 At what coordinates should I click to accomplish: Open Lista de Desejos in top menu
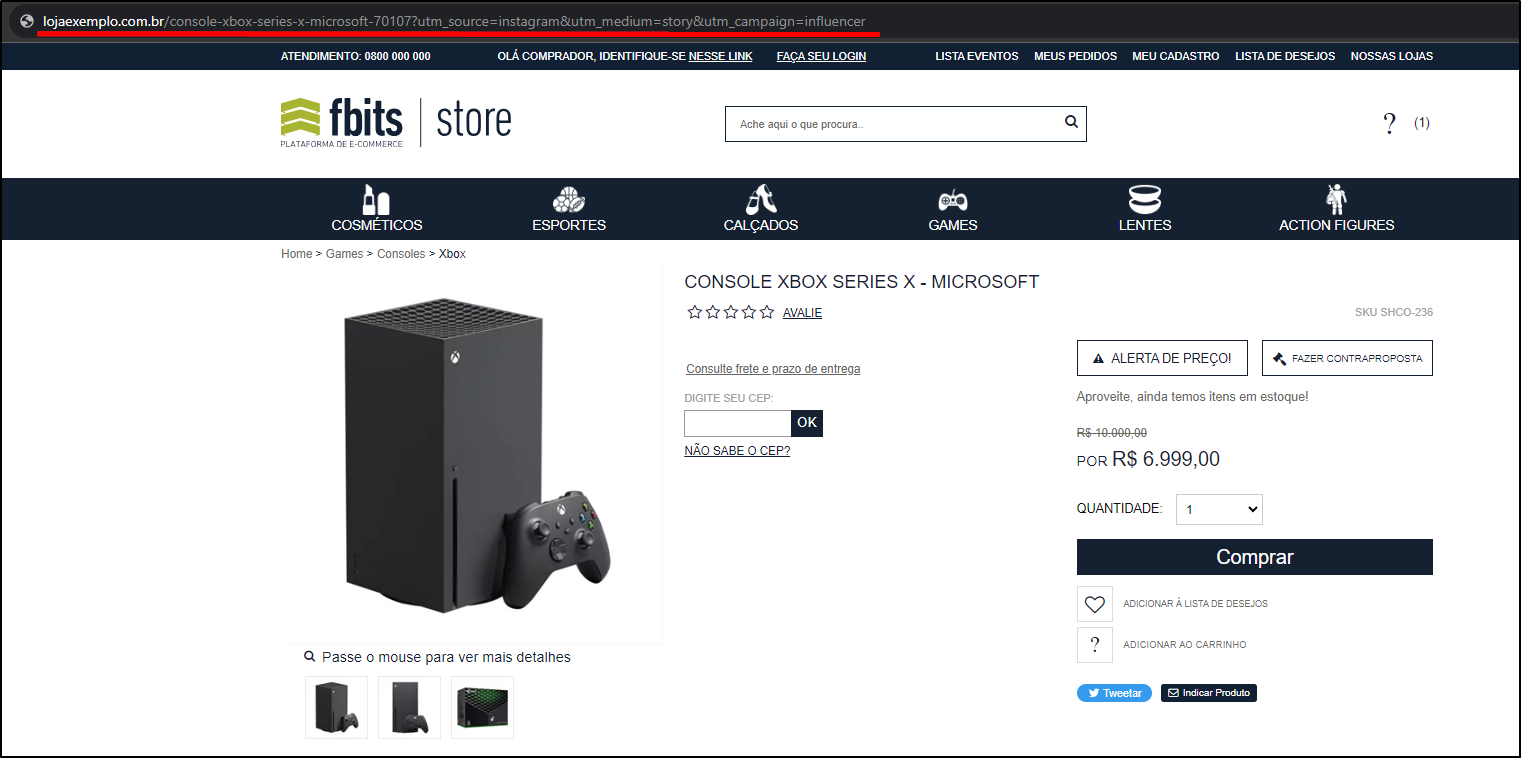[x=1285, y=56]
